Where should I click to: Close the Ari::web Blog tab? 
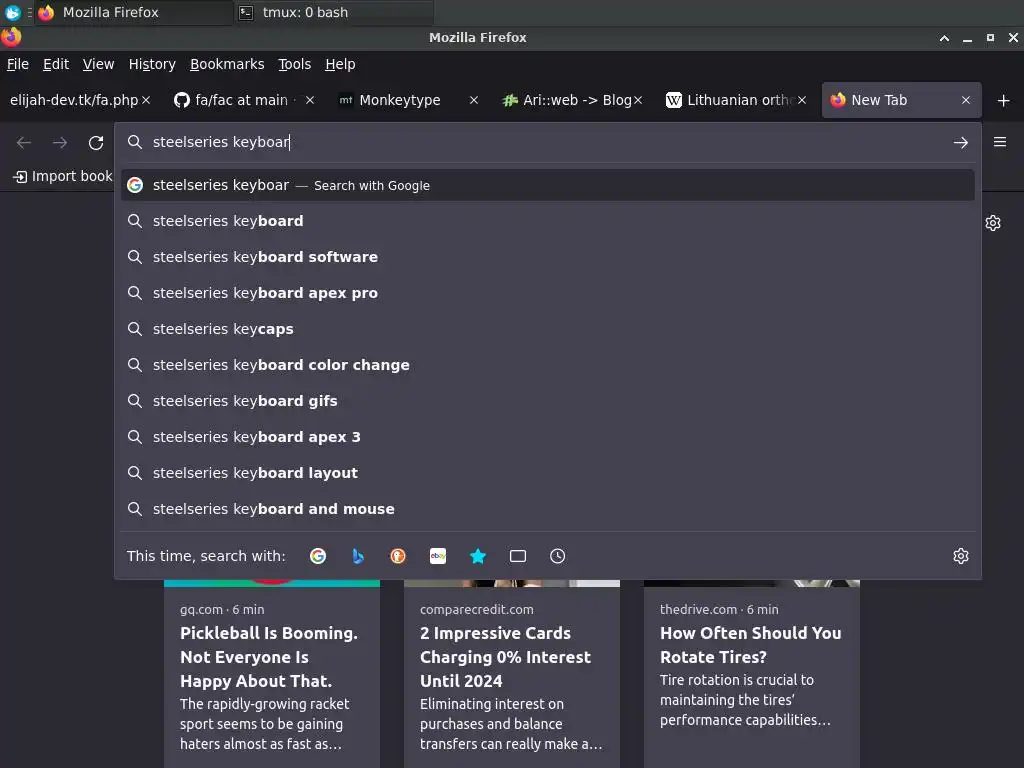pyautogui.click(x=638, y=100)
